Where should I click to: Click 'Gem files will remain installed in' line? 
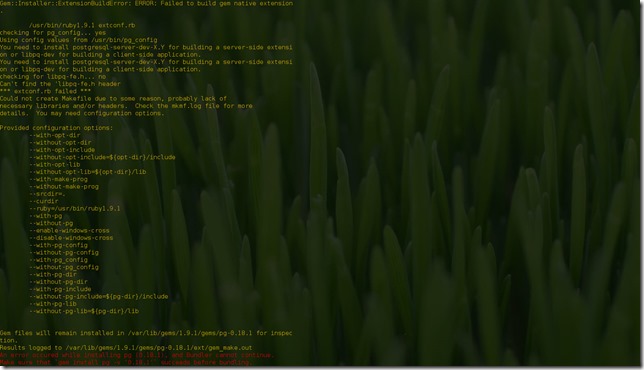click(146, 333)
